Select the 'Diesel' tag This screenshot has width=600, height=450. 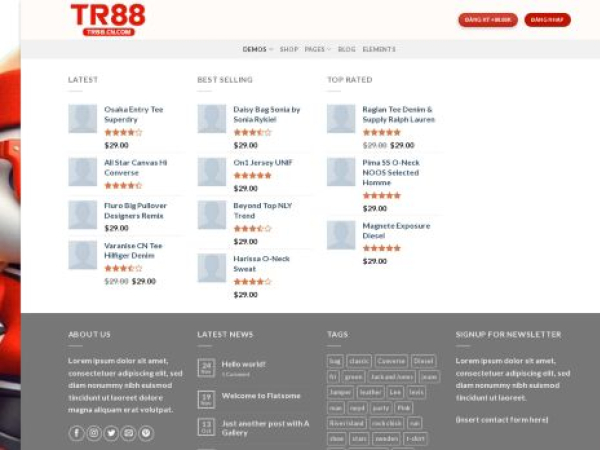(x=424, y=361)
